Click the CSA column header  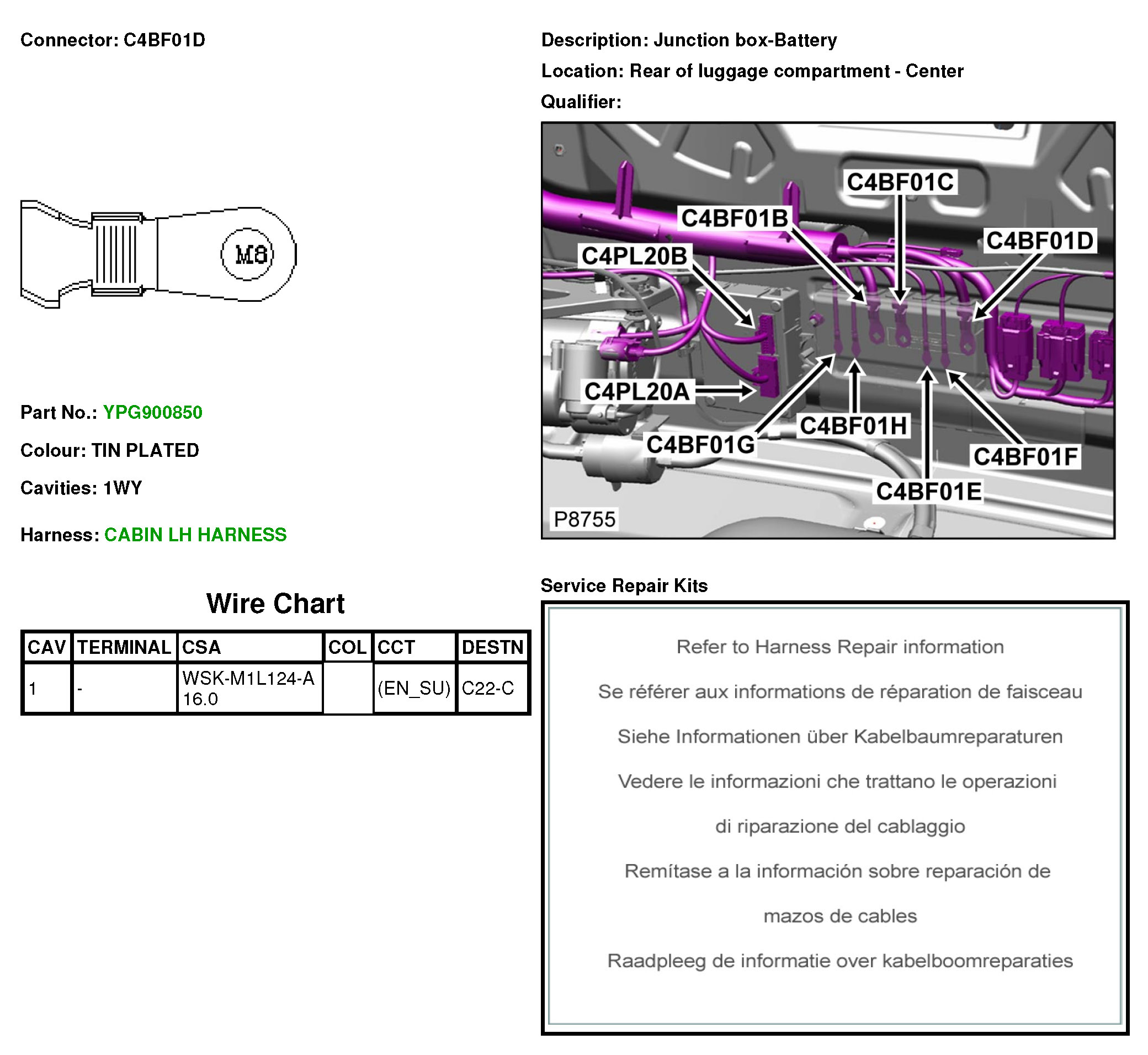click(250, 648)
